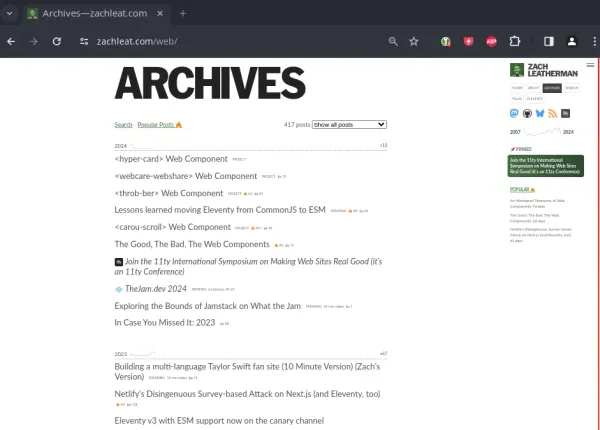Select the Archives nav item in sidebar
The height and width of the screenshot is (430, 600).
pyautogui.click(x=552, y=88)
